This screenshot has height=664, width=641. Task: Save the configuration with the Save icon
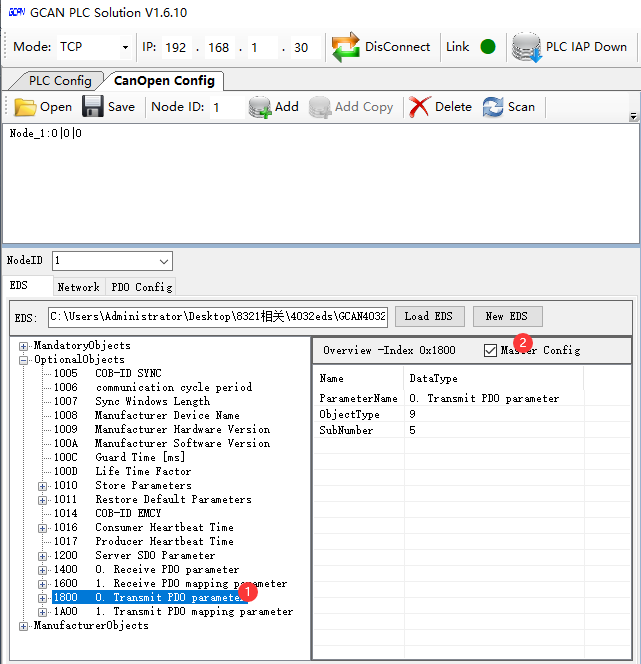93,107
